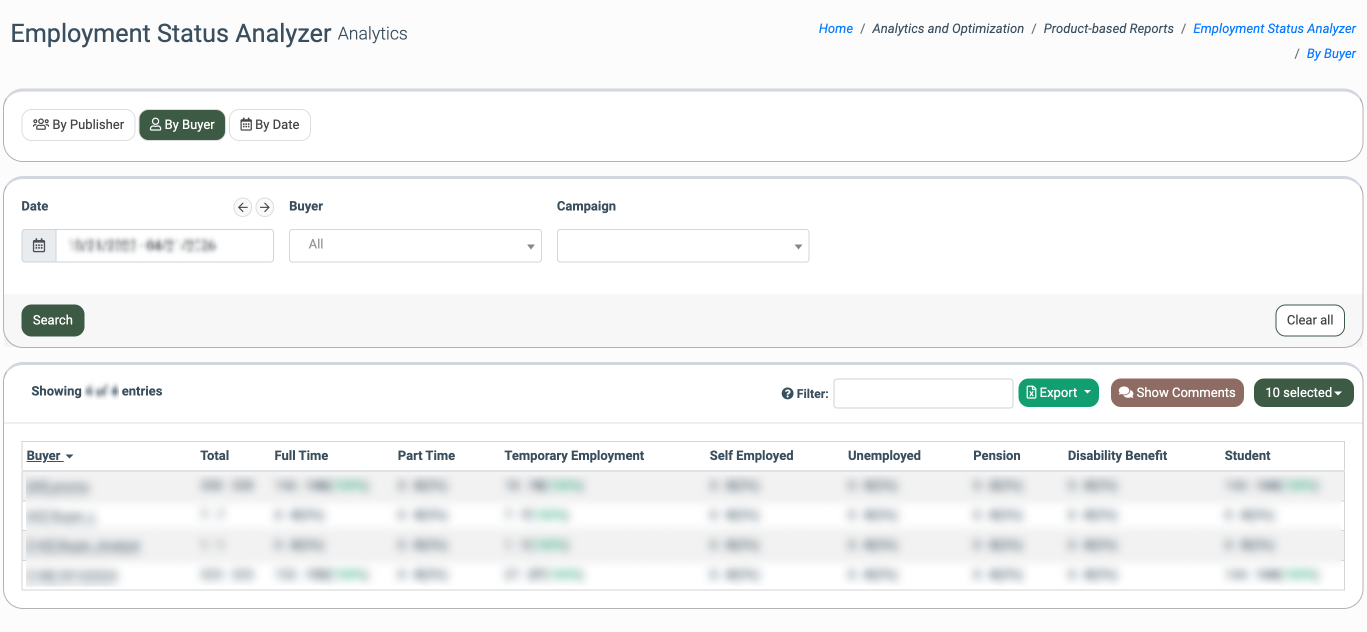
Task: Open the 10 selected columns dropdown
Action: click(1303, 393)
